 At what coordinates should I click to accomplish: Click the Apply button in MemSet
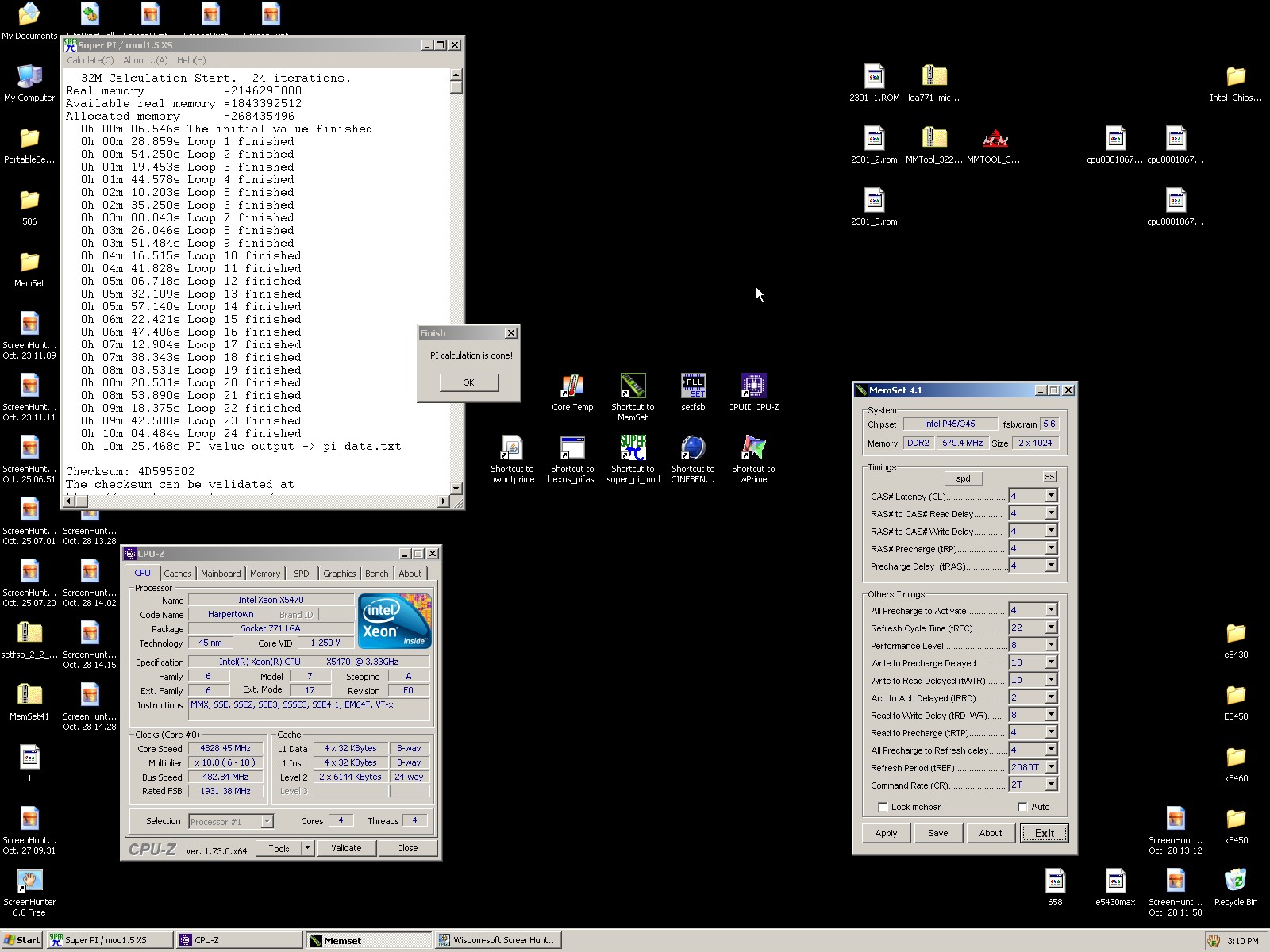click(886, 833)
